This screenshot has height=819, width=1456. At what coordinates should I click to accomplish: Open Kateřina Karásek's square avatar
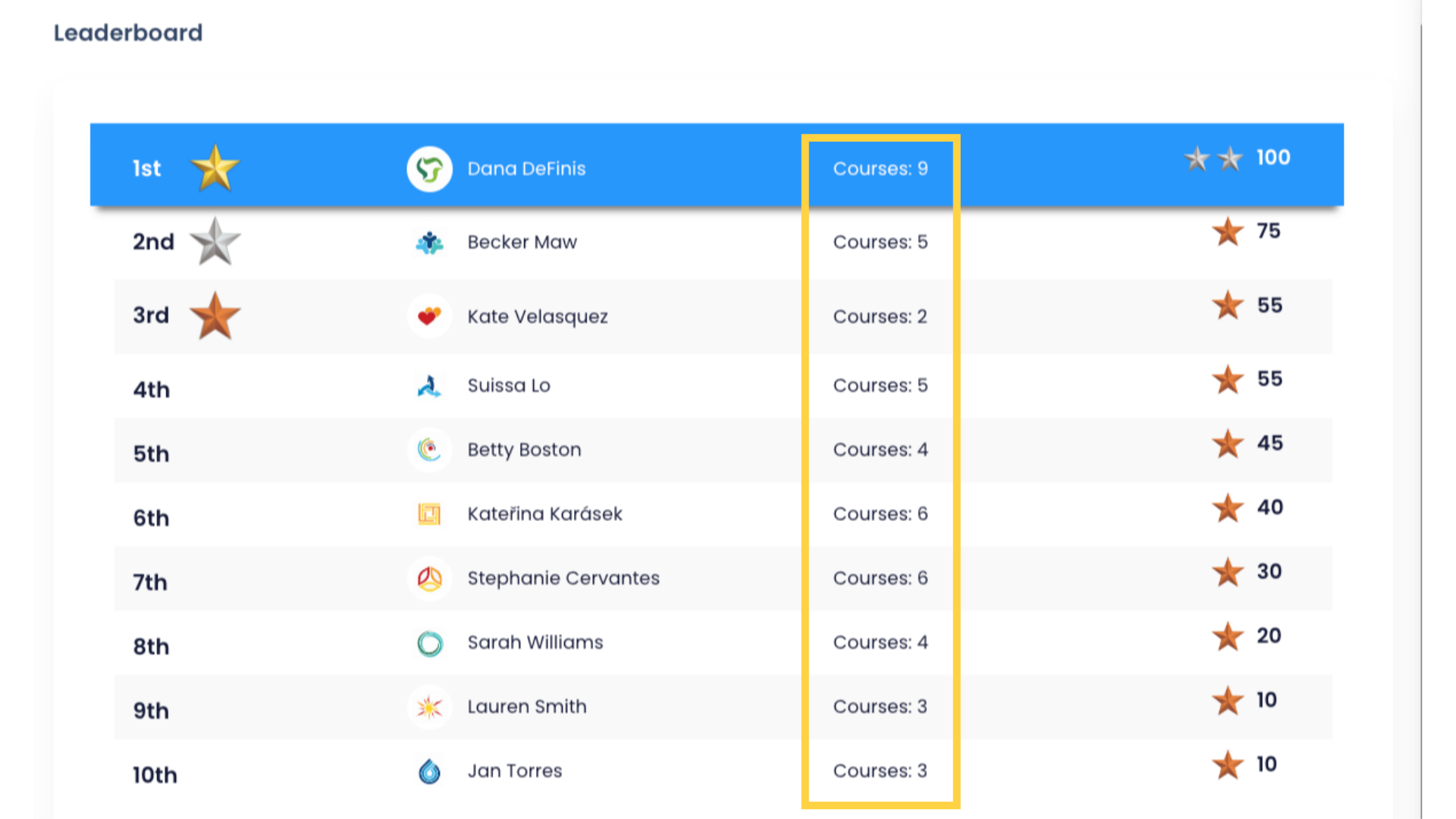pyautogui.click(x=429, y=514)
